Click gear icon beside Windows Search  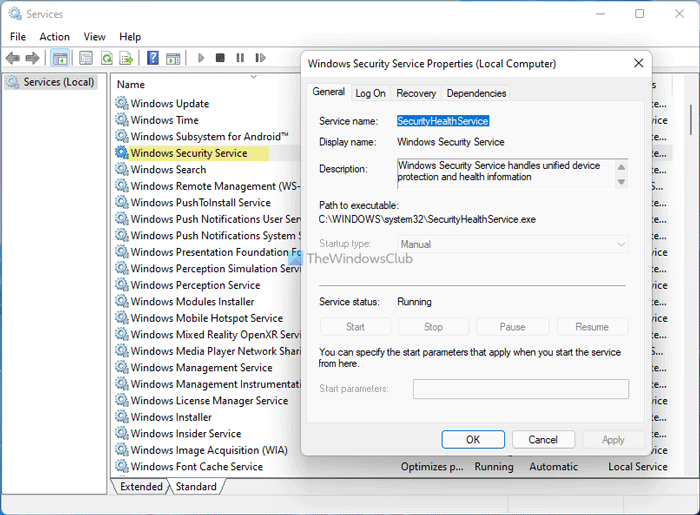point(121,169)
